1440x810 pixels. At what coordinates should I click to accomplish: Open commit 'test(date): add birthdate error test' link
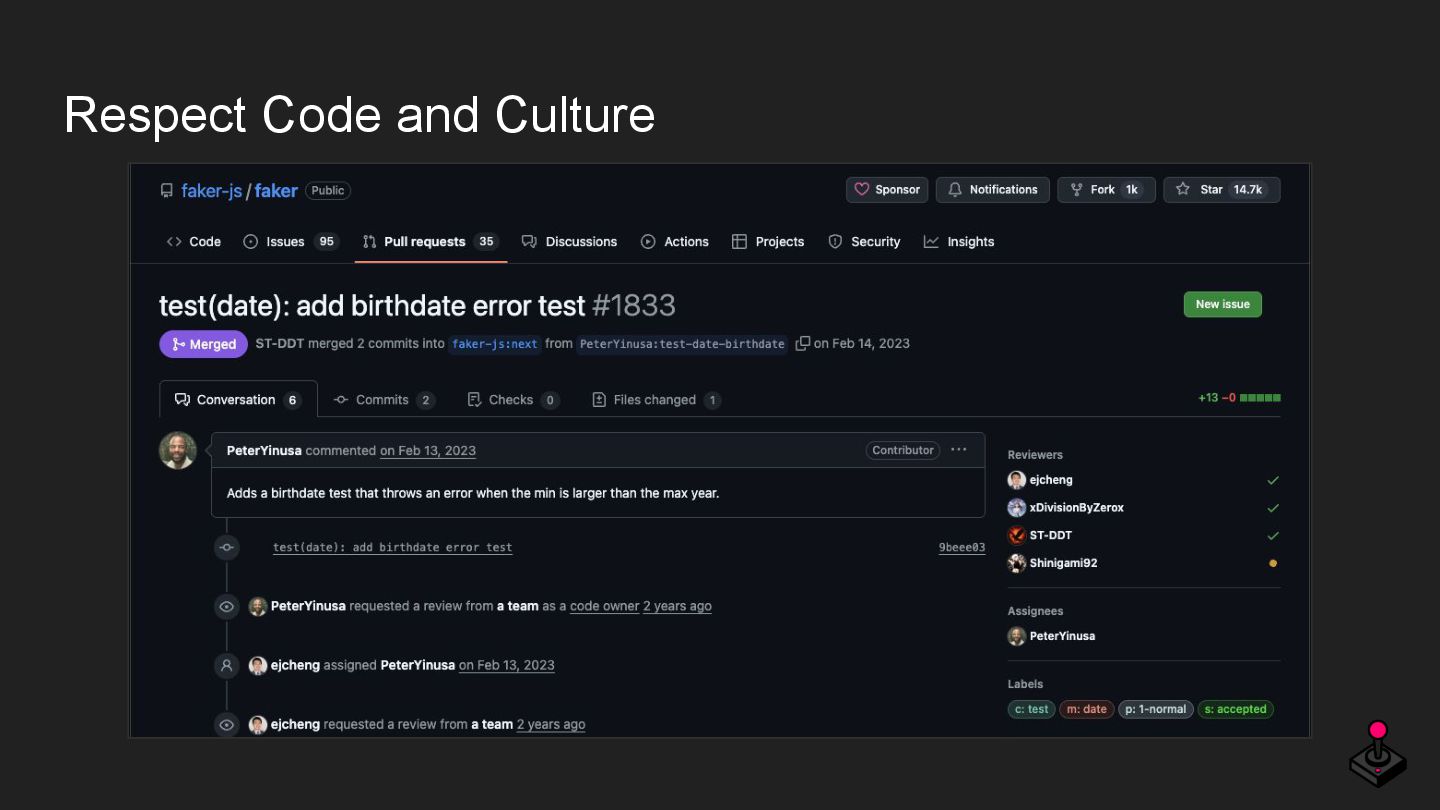coord(392,547)
